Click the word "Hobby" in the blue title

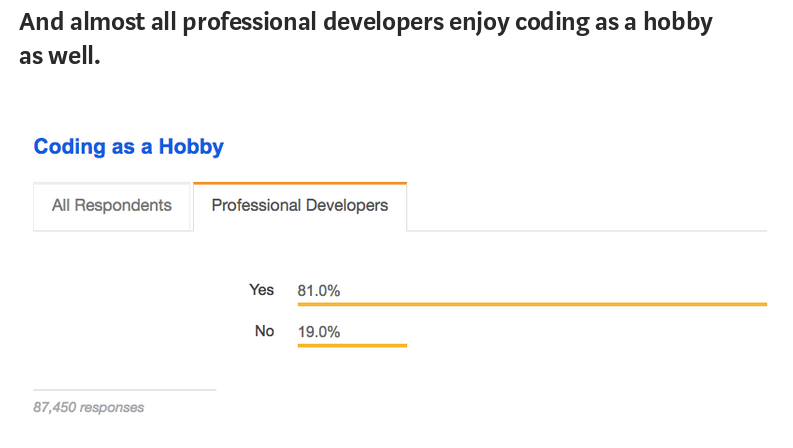191,147
